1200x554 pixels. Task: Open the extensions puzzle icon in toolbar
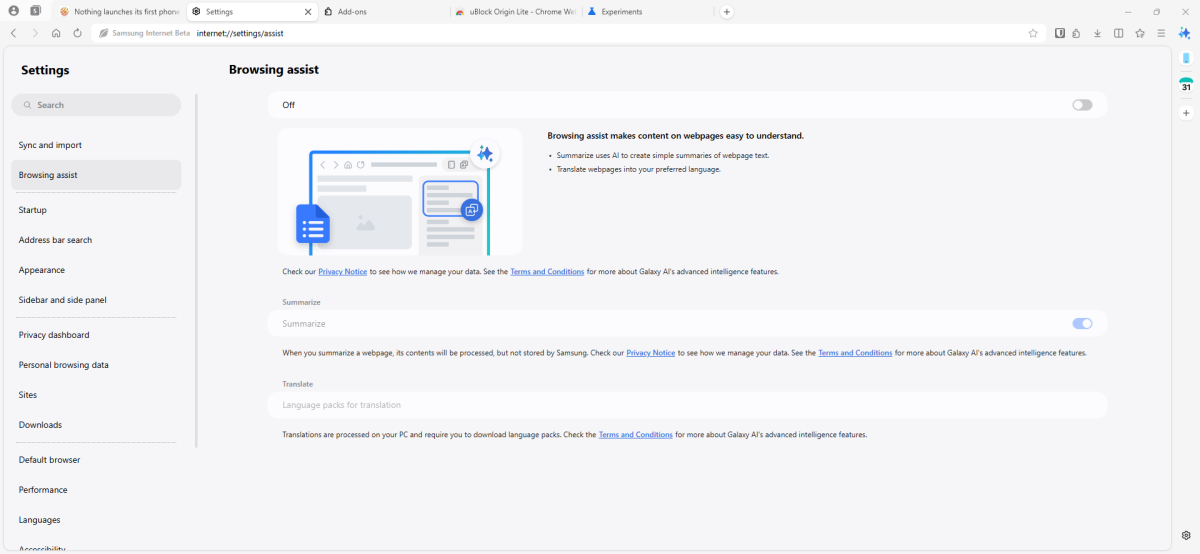point(1076,33)
